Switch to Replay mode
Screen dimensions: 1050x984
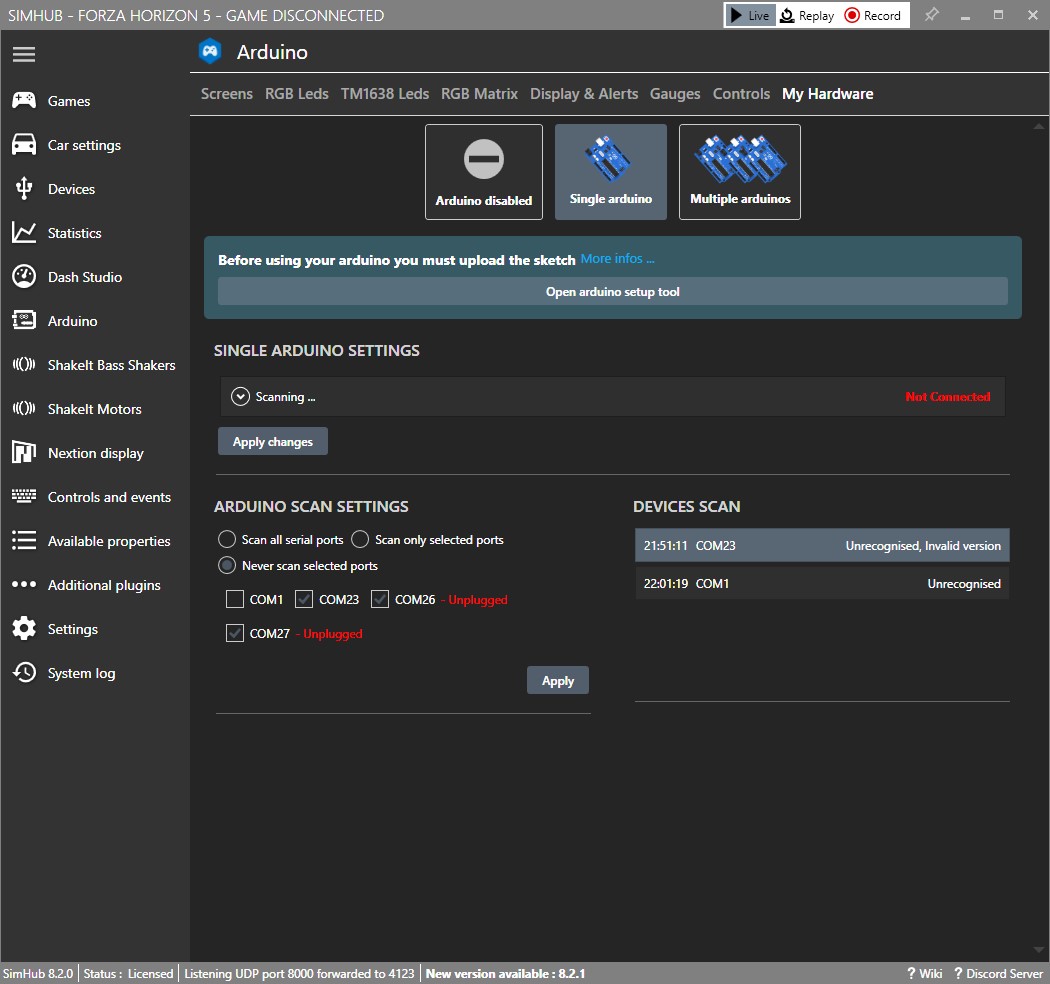(x=808, y=15)
